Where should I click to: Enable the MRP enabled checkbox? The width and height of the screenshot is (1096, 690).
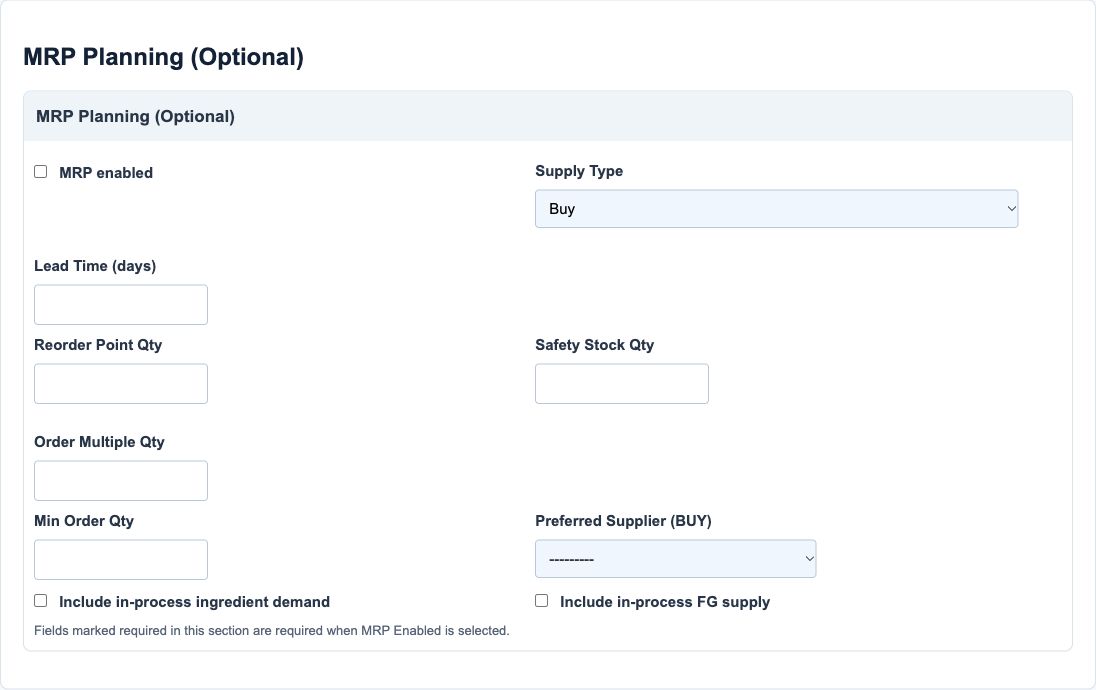41,172
